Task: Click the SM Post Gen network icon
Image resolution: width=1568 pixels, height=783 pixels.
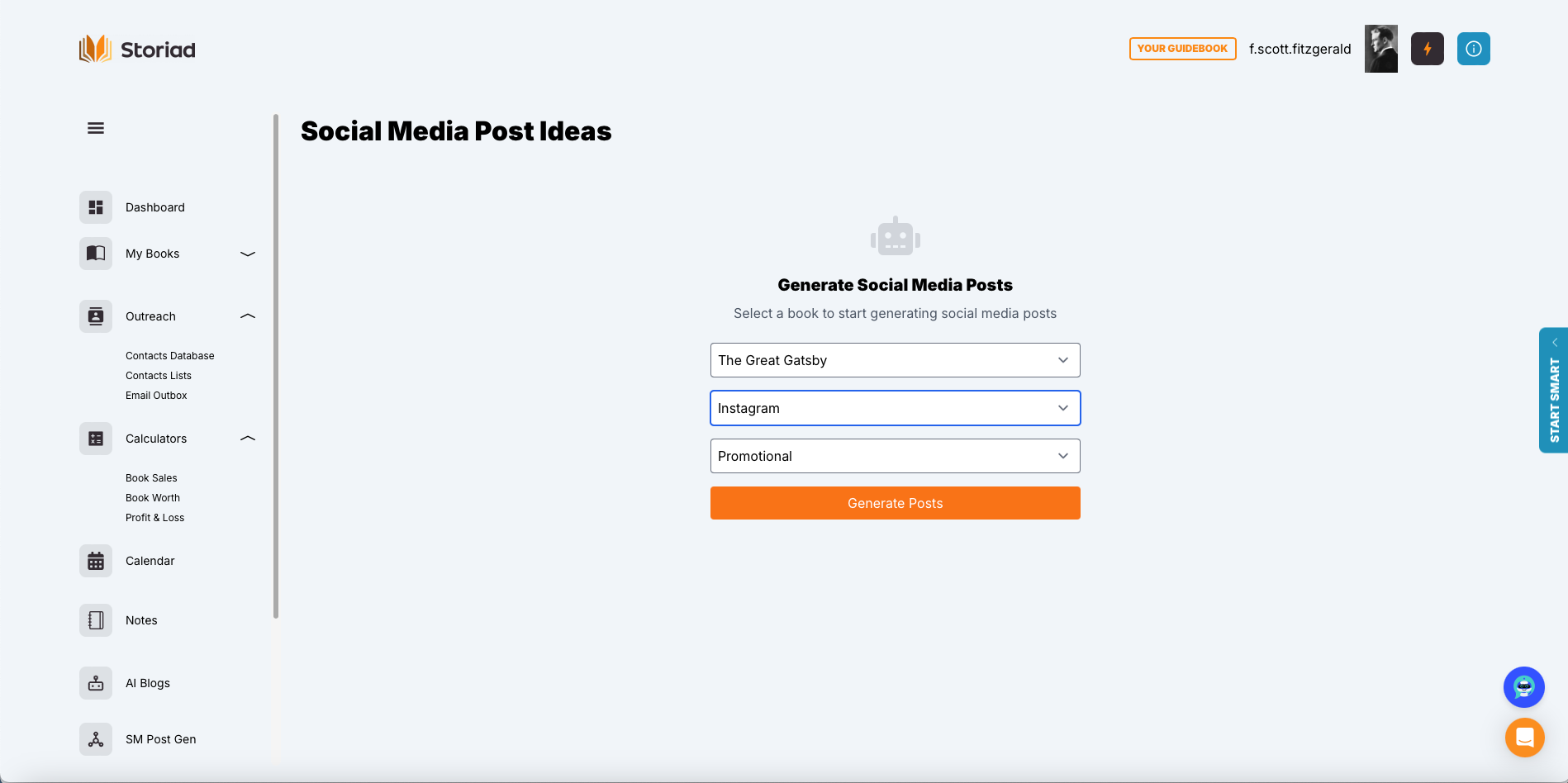Action: [96, 739]
